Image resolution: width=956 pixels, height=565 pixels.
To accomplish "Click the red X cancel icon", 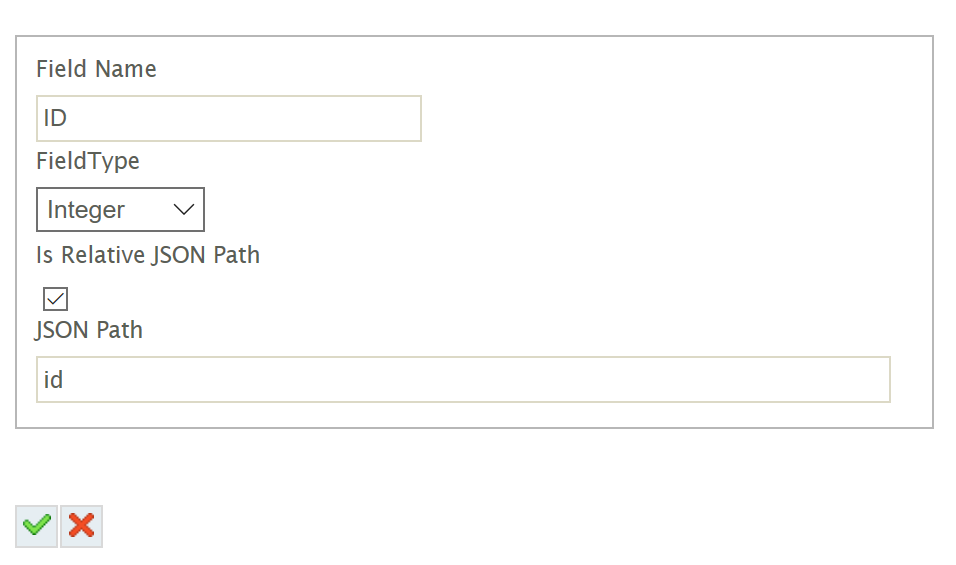I will click(x=81, y=526).
